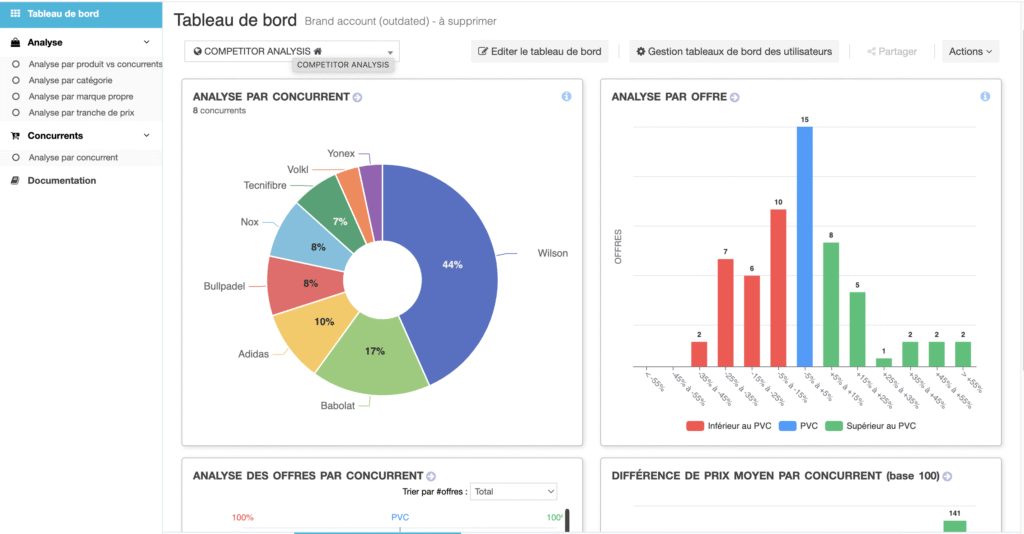Click the '8 concurrents' subtitle text
Image resolution: width=1024 pixels, height=534 pixels.
[219, 111]
